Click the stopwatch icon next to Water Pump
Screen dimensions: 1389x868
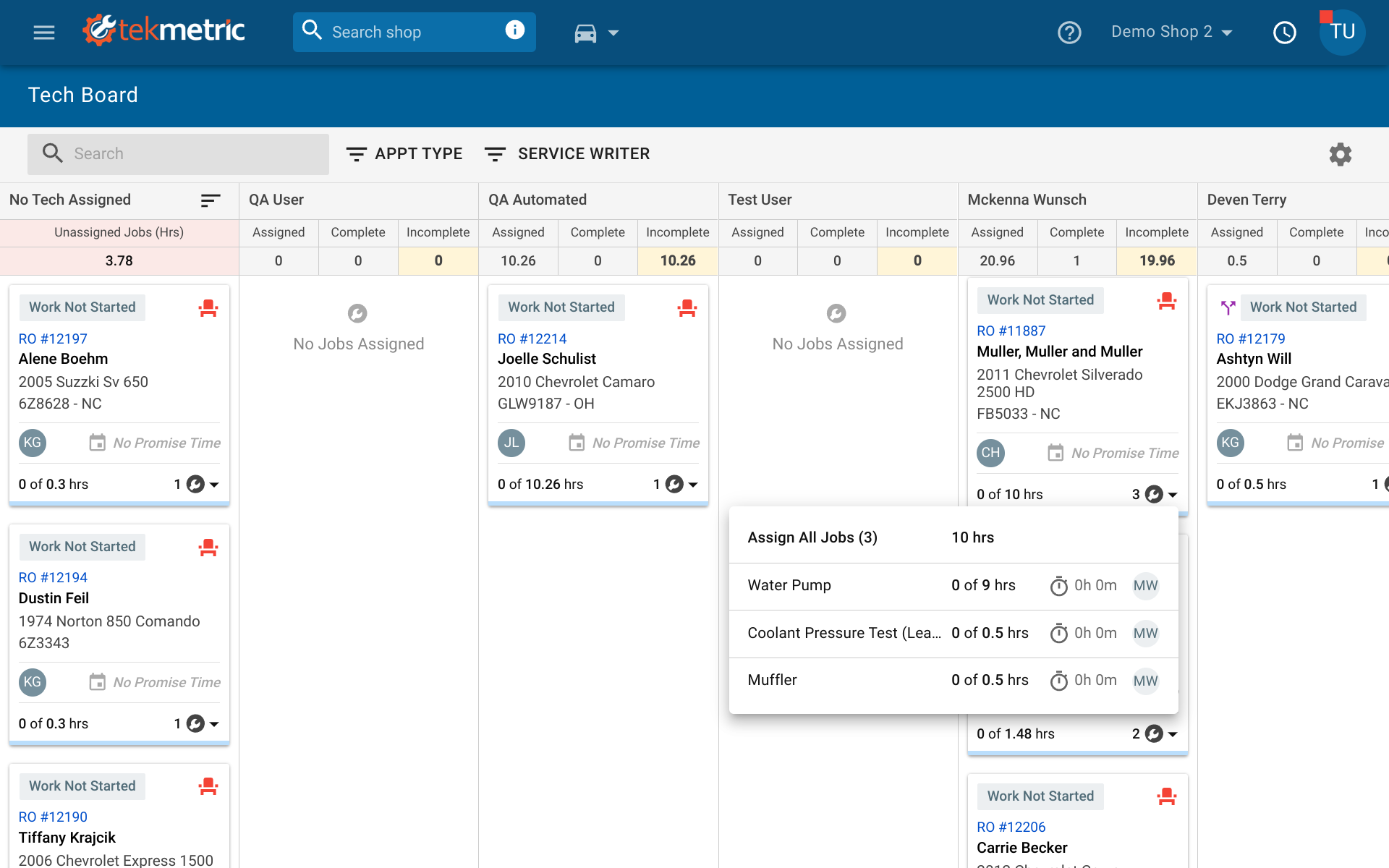coord(1059,586)
